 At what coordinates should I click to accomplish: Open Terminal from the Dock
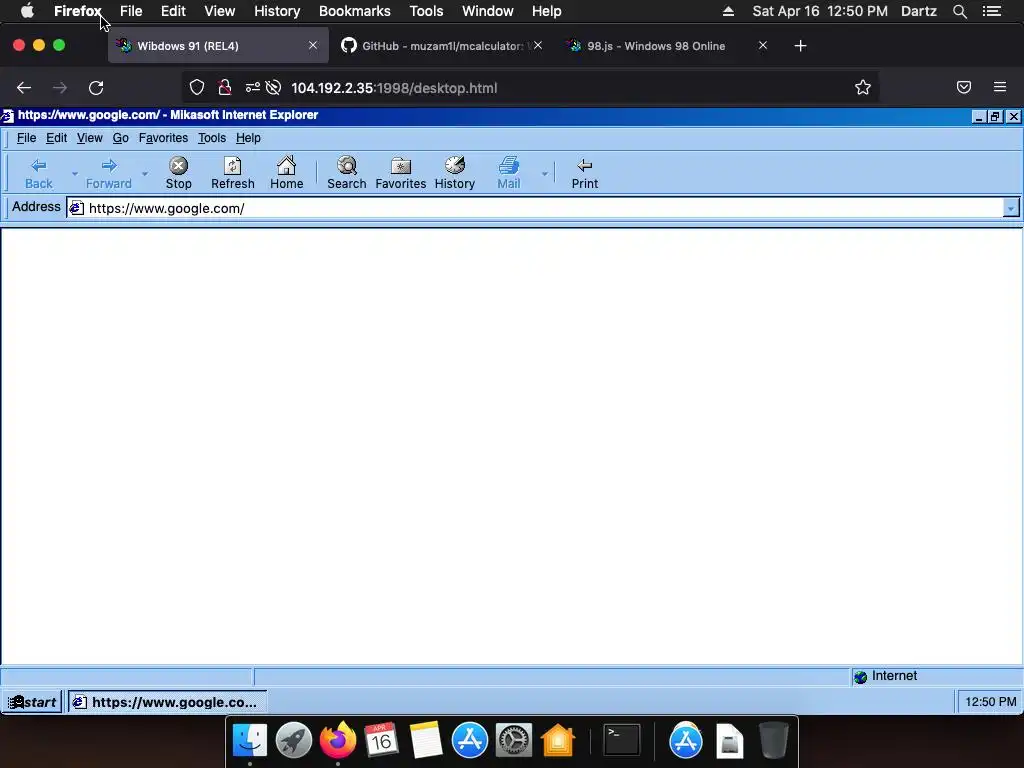[x=622, y=741]
